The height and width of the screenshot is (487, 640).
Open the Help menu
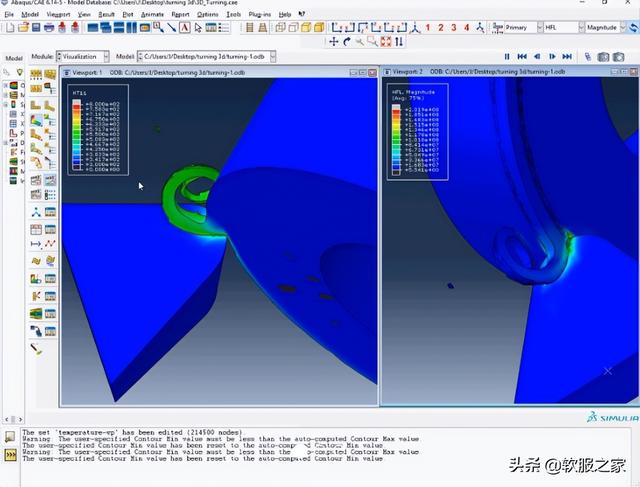coord(284,14)
